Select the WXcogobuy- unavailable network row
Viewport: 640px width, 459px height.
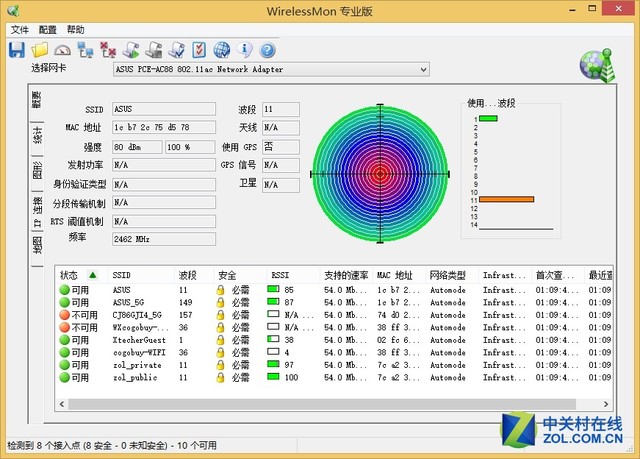click(335, 327)
